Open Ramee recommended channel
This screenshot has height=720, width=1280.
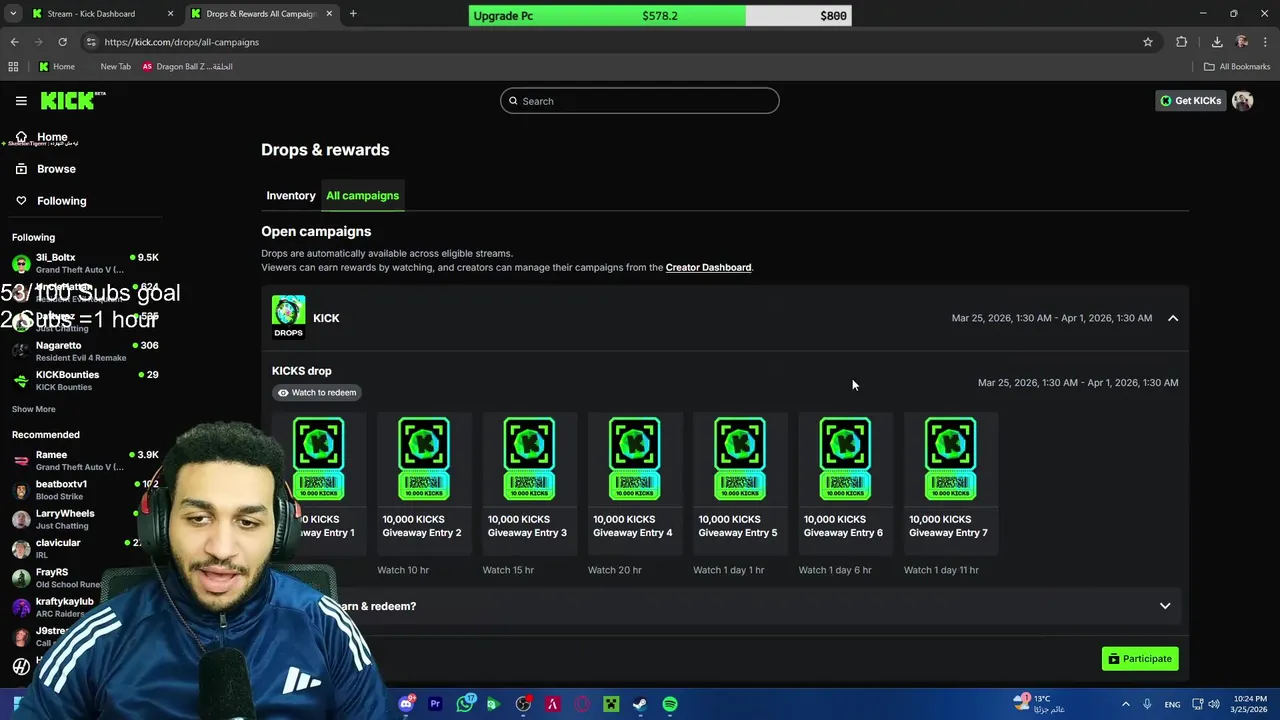[85, 460]
